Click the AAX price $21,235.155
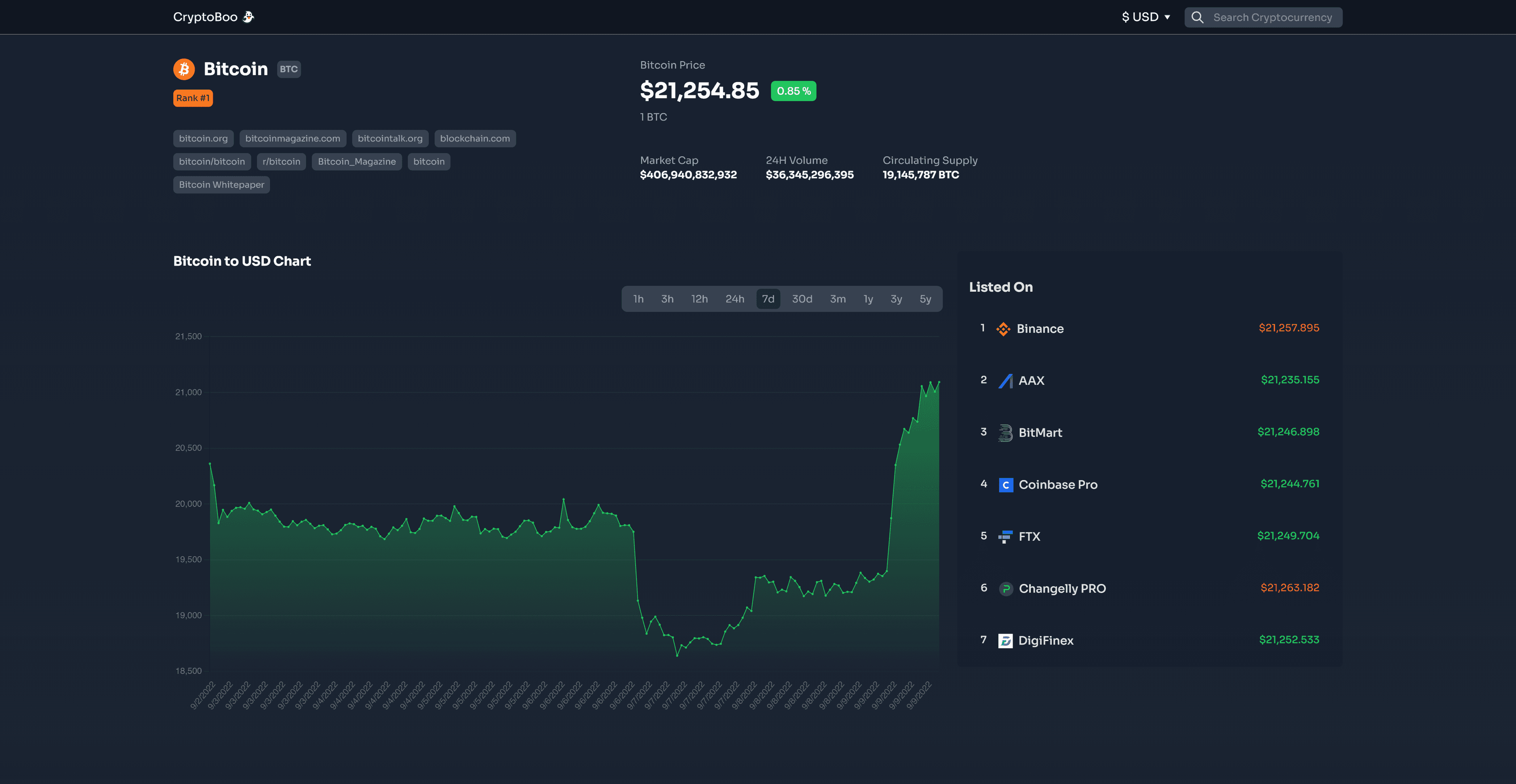The width and height of the screenshot is (1516, 784). pyautogui.click(x=1289, y=380)
